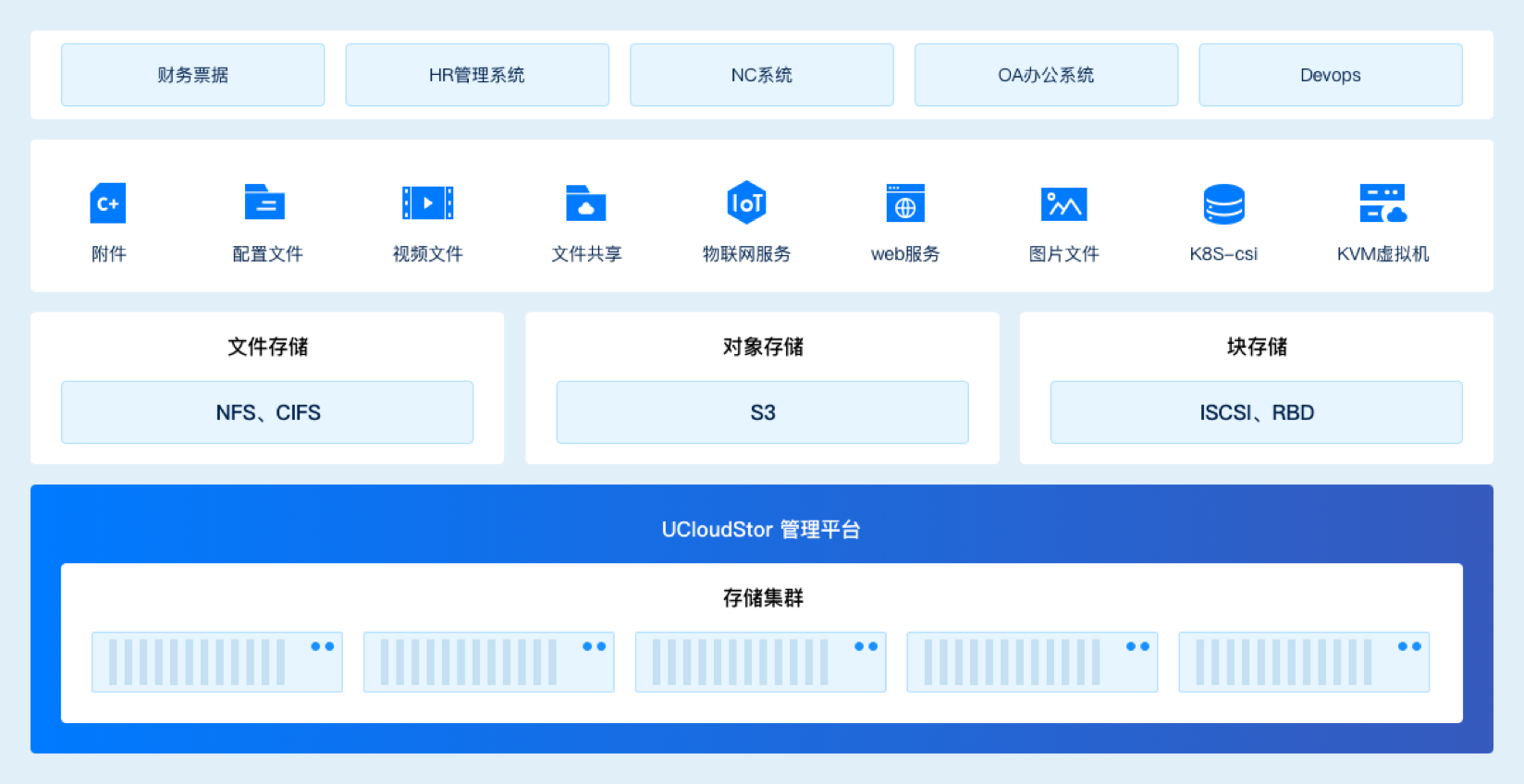Click the 配置文件 label text

click(267, 254)
